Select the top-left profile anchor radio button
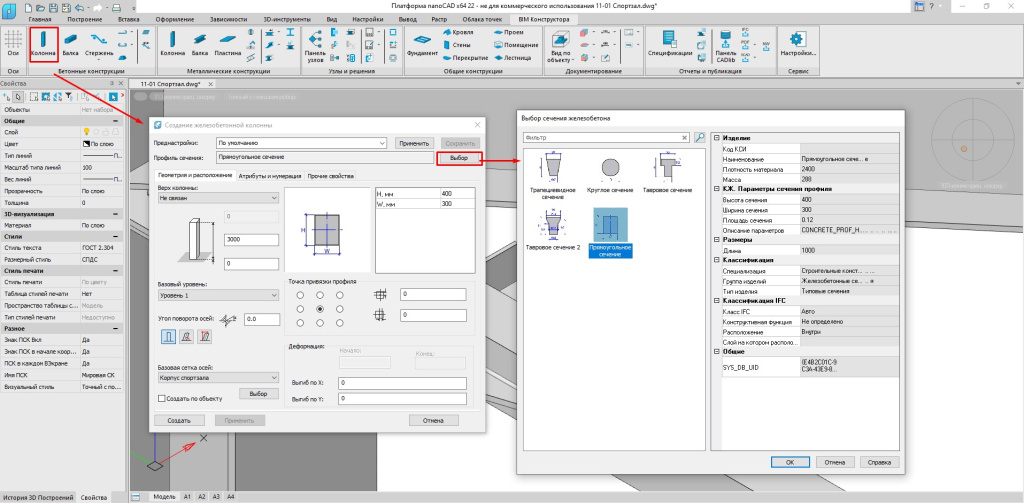The image size is (1024, 503). coord(298,295)
